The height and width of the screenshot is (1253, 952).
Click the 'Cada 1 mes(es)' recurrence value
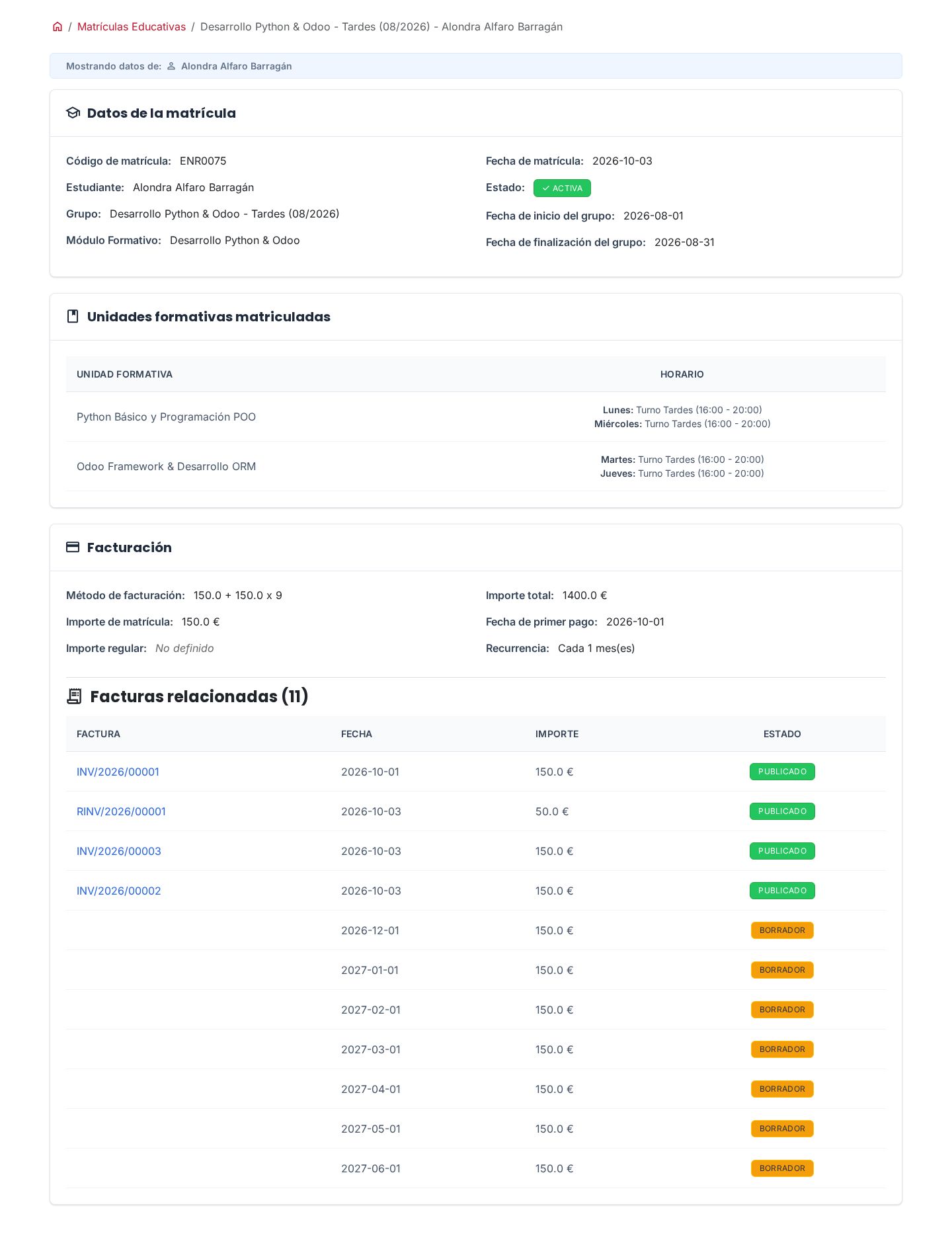[596, 649]
